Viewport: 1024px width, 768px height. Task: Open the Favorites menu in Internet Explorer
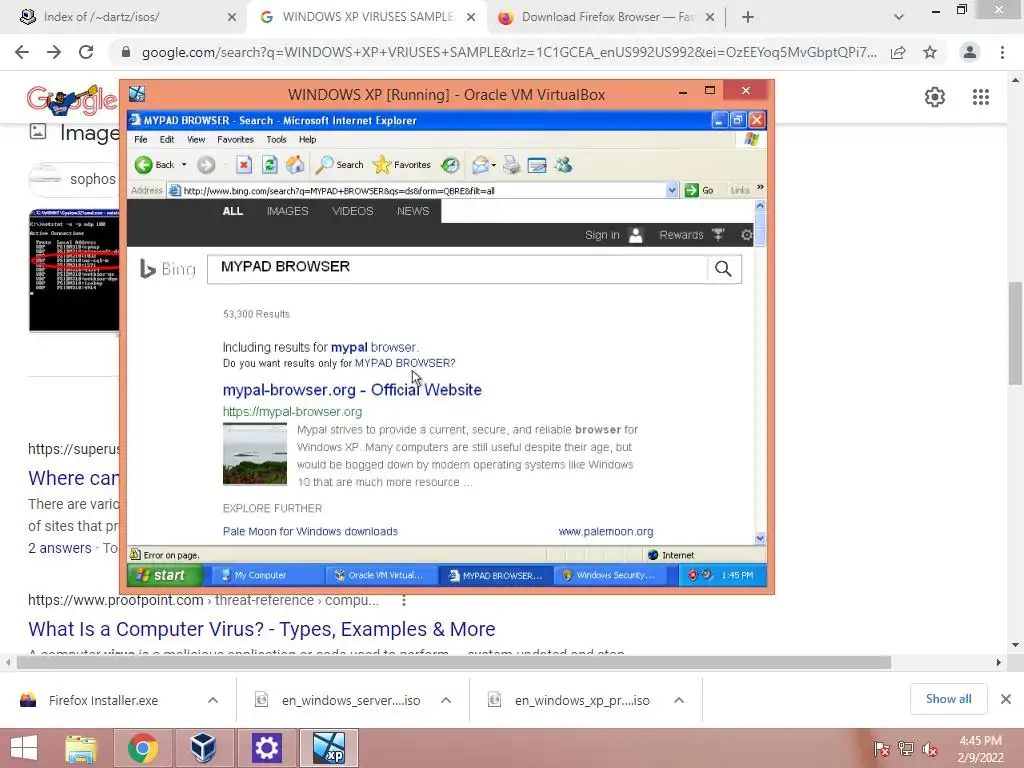click(235, 139)
